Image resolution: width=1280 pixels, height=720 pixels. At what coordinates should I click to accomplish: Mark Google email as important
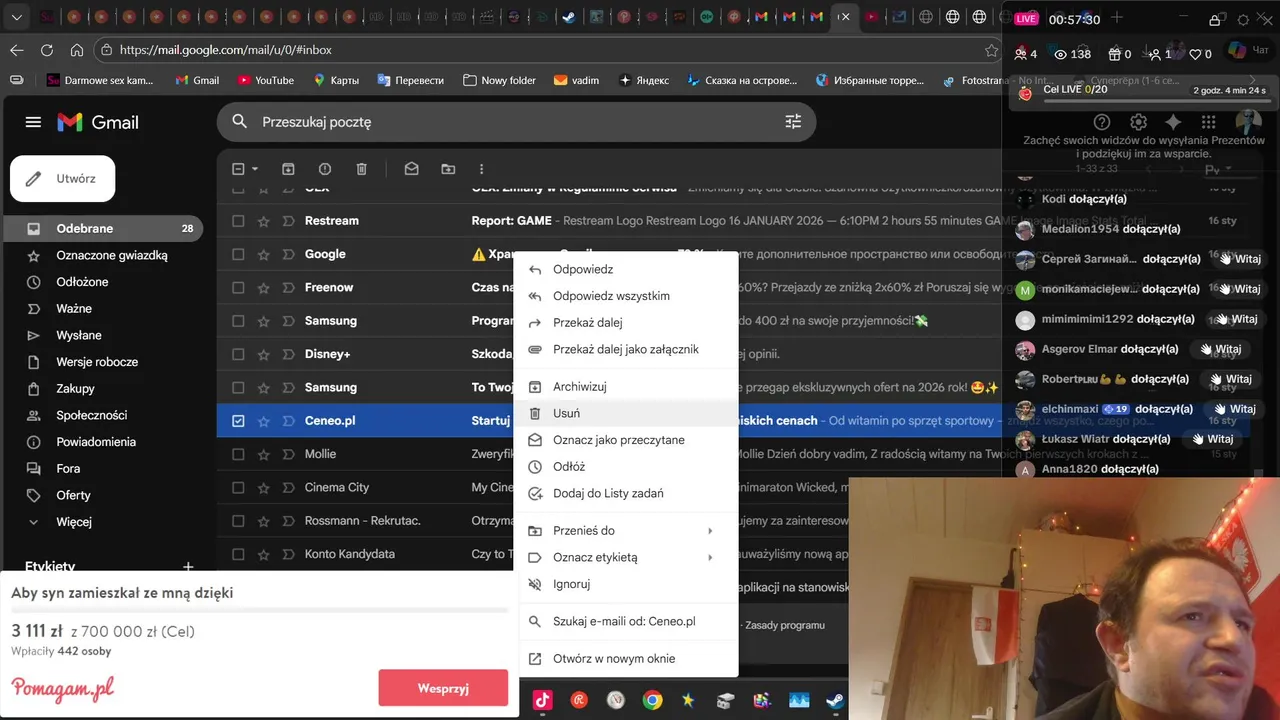tap(288, 254)
